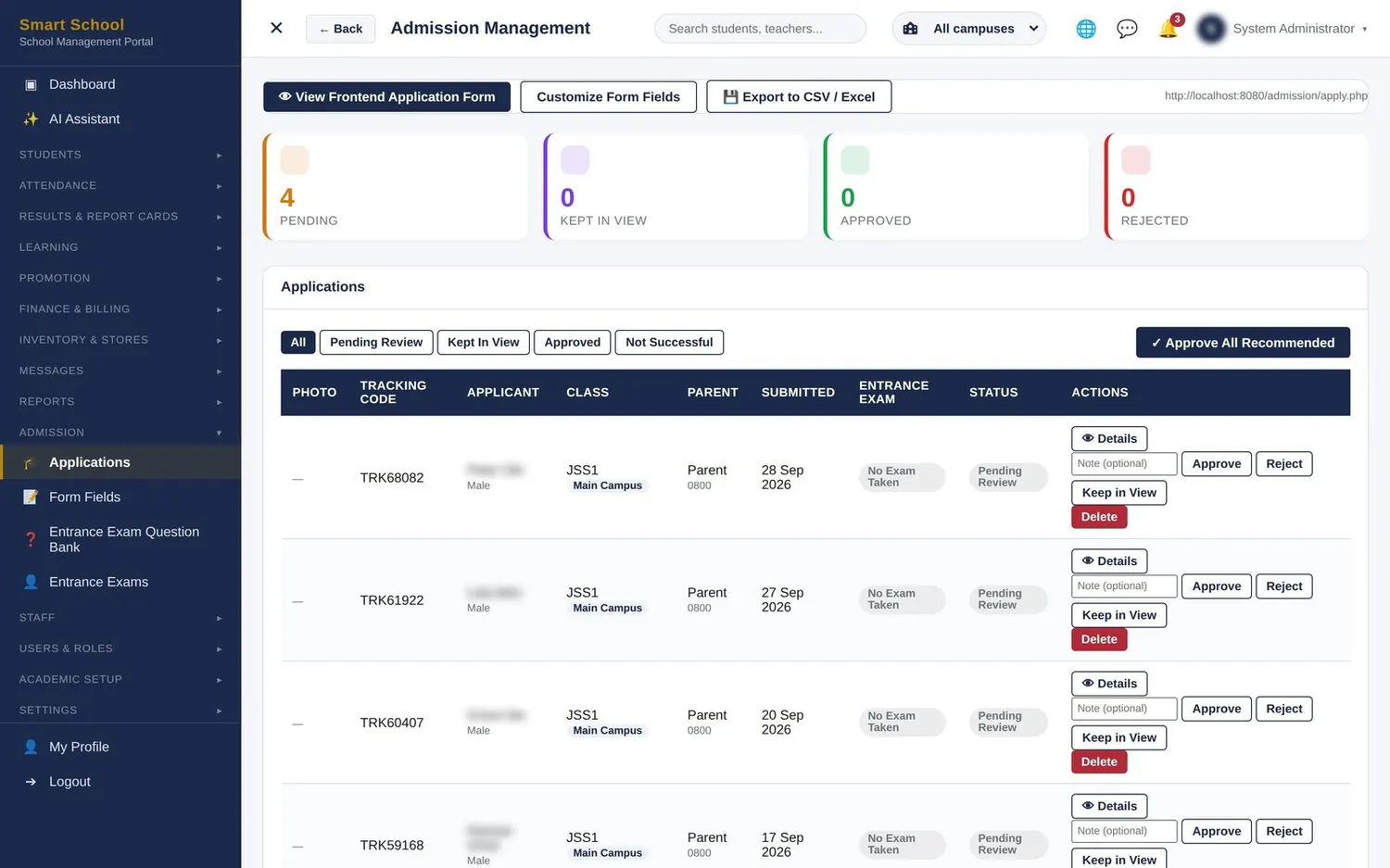Reject application TRK60407
Viewport: 1390px width, 868px height.
pyautogui.click(x=1284, y=709)
